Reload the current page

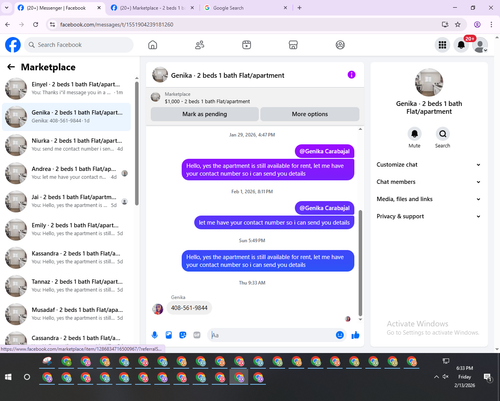click(x=36, y=24)
